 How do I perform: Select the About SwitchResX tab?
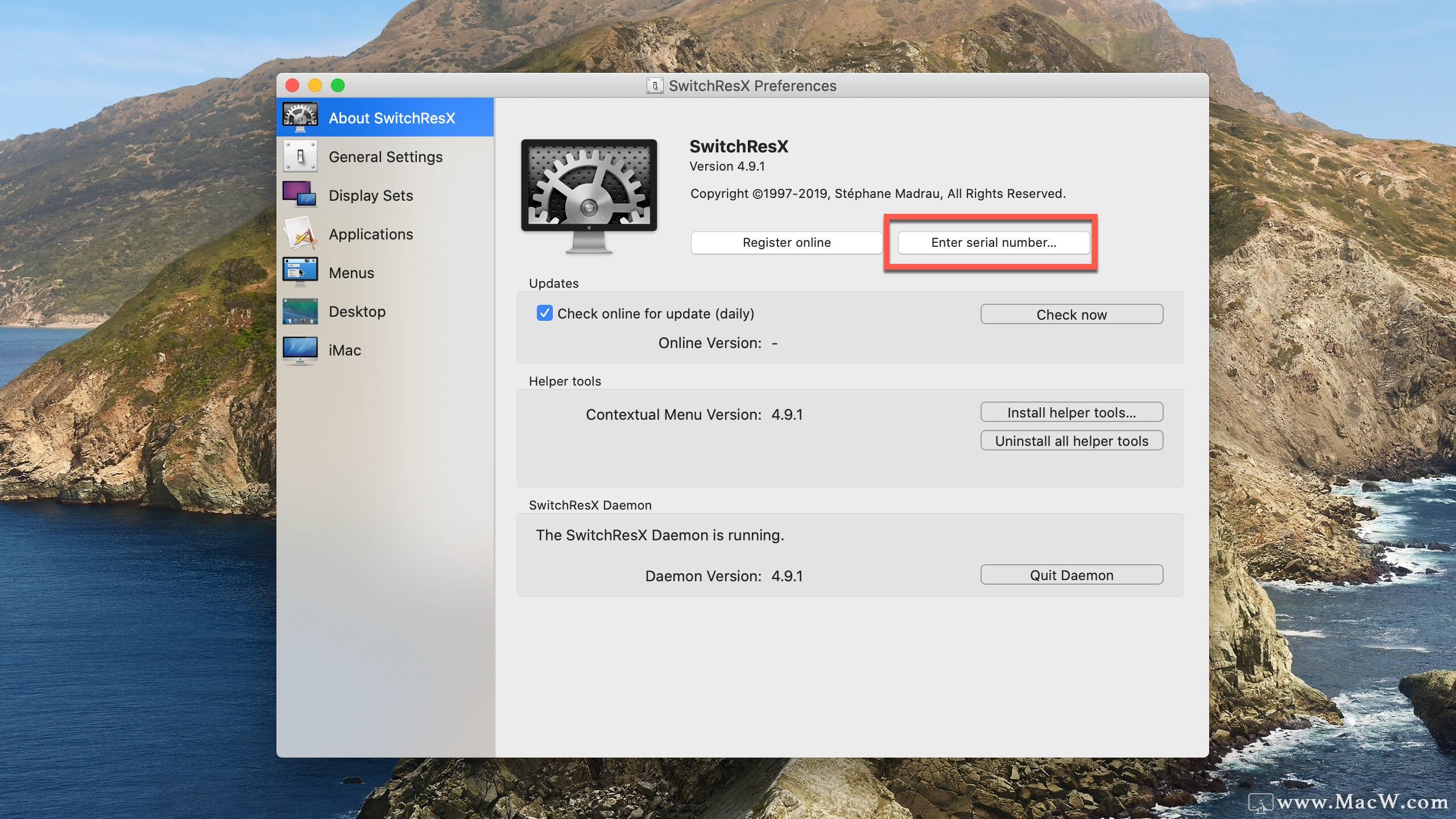point(391,117)
